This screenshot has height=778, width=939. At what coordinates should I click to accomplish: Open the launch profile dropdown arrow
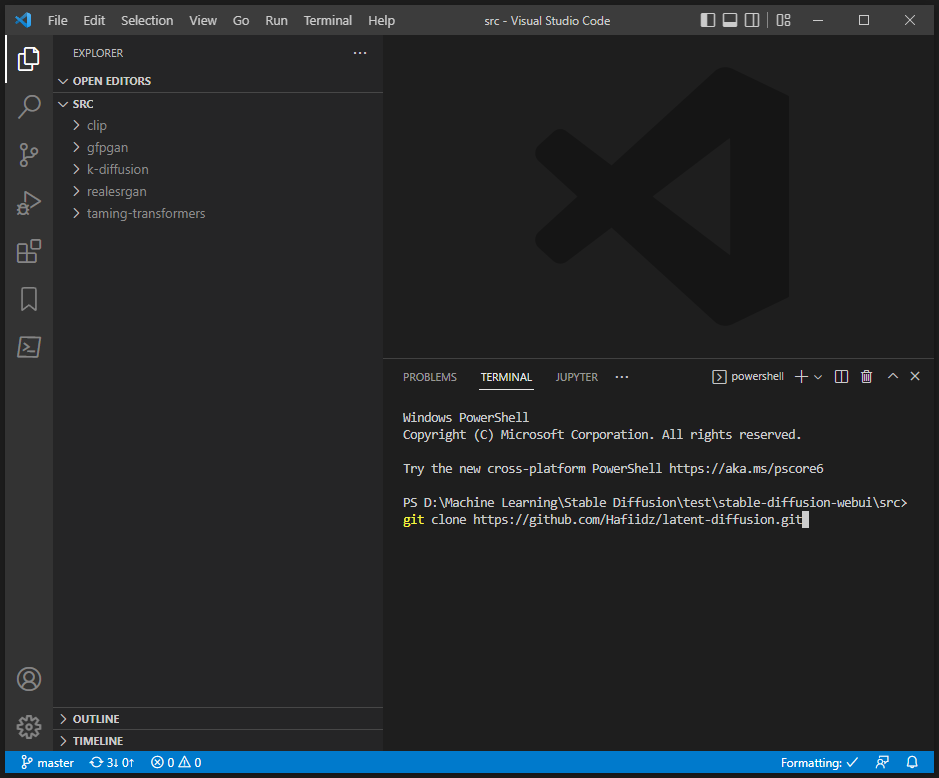click(x=818, y=377)
